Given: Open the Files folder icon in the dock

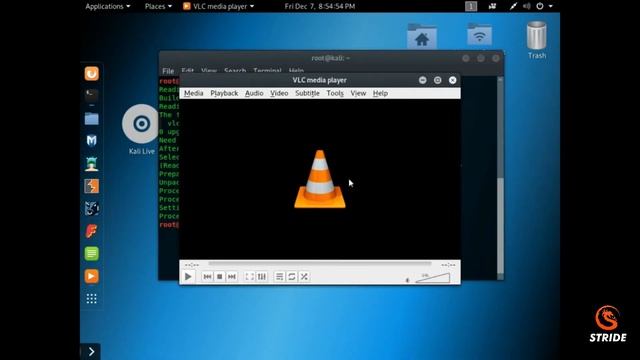Looking at the screenshot, I should click(x=91, y=119).
